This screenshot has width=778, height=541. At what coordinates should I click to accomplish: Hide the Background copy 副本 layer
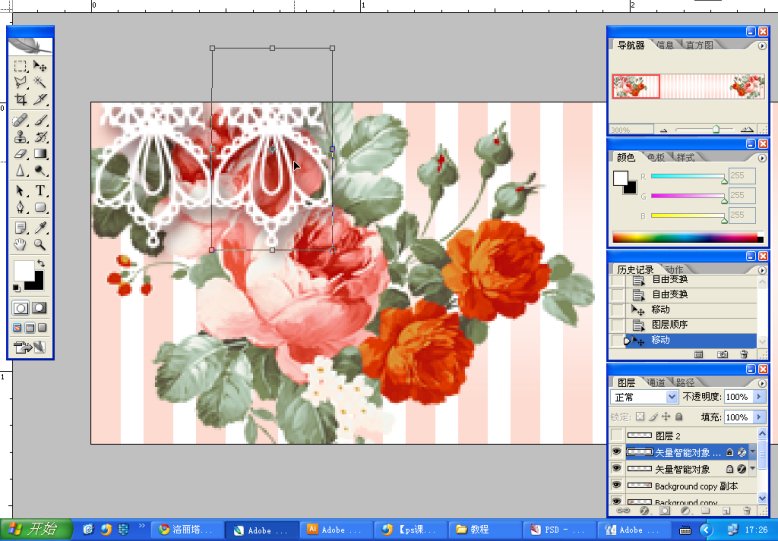point(617,486)
